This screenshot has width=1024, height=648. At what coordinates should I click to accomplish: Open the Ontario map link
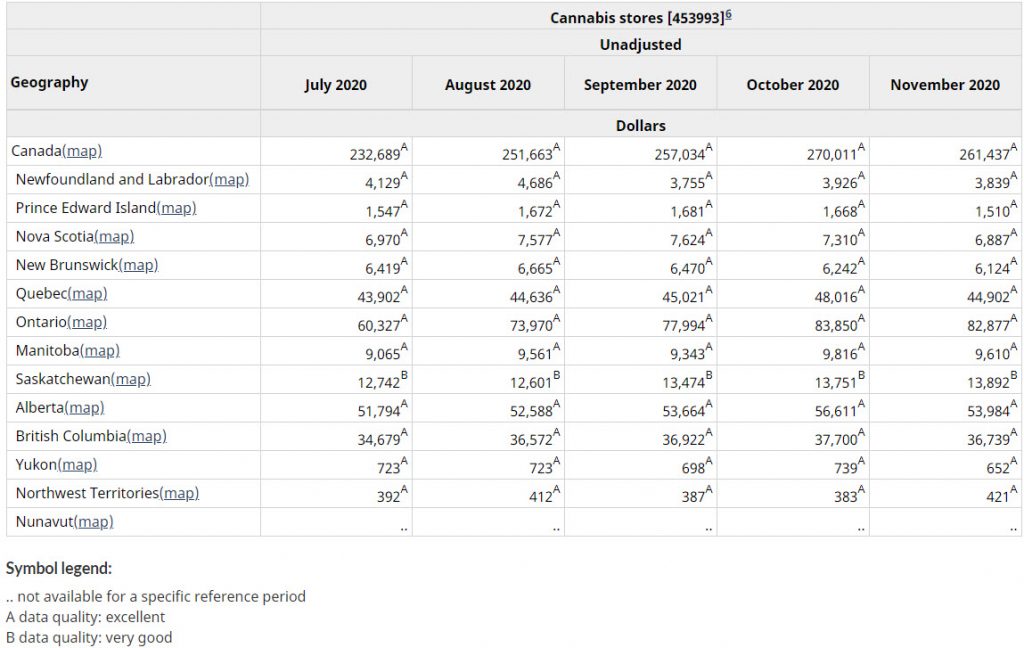coord(87,322)
